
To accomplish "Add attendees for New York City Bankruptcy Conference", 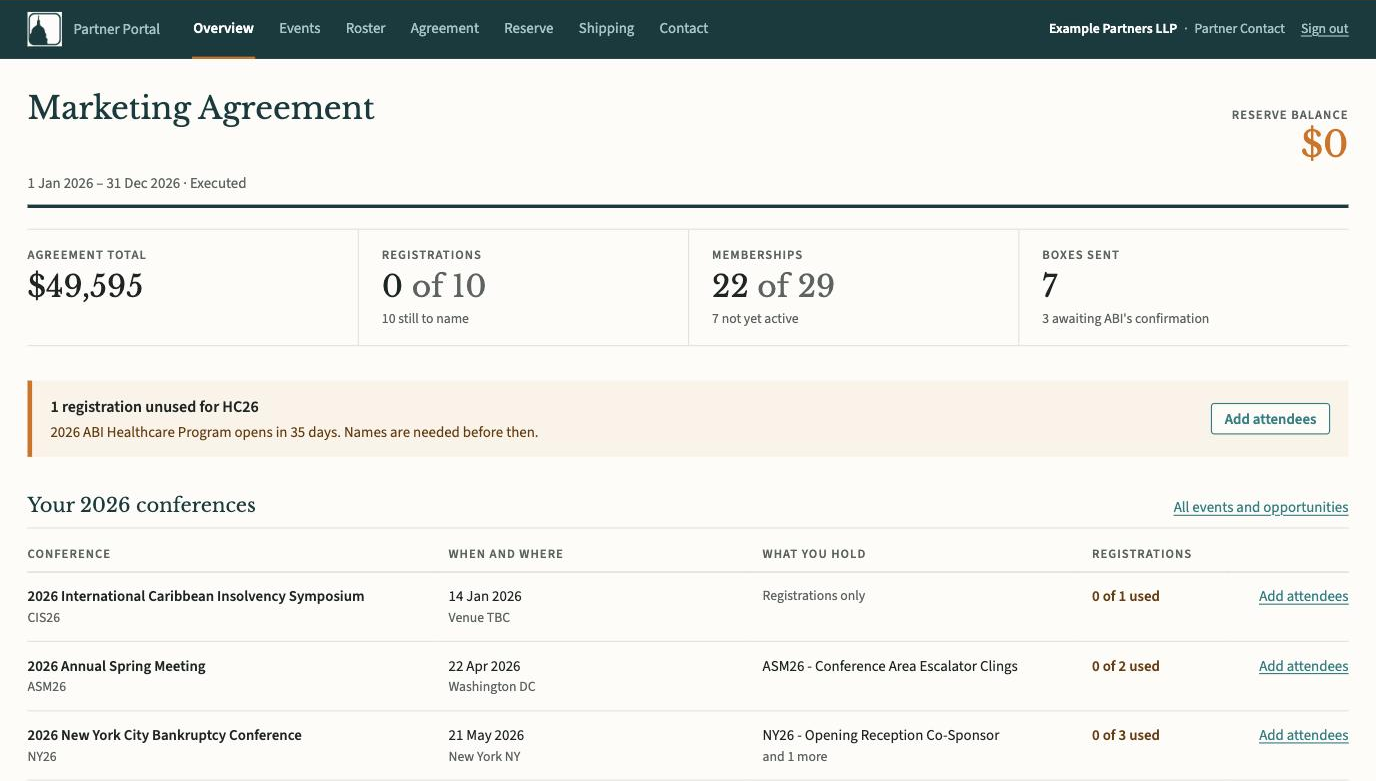I will 1303,735.
